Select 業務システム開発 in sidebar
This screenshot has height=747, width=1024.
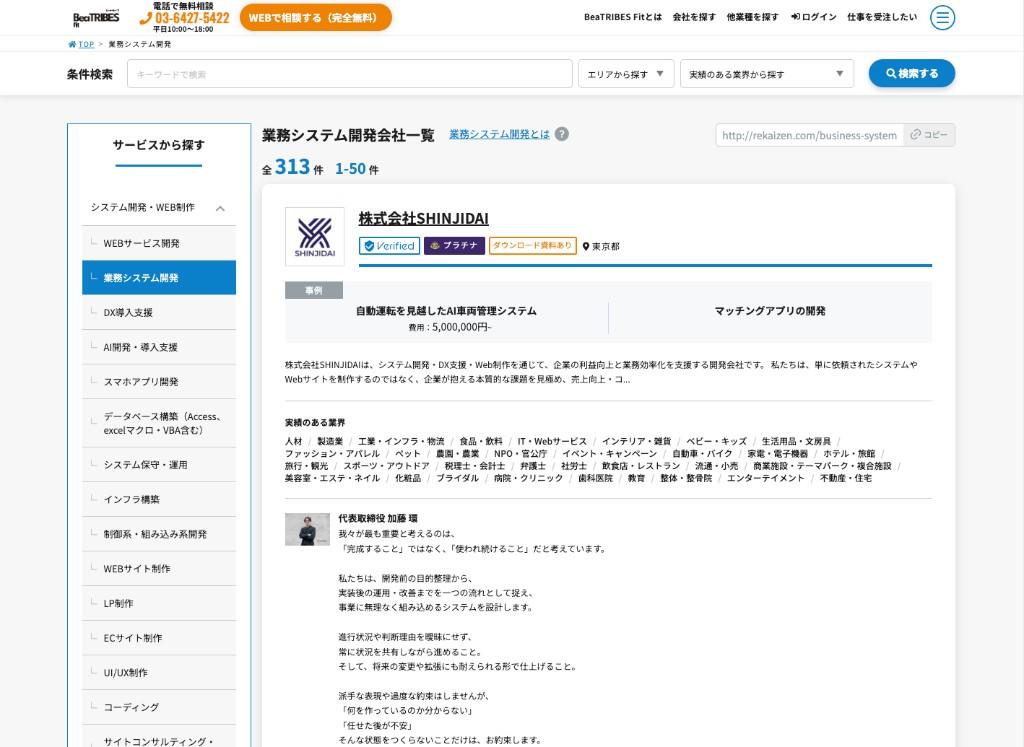[x=159, y=278]
